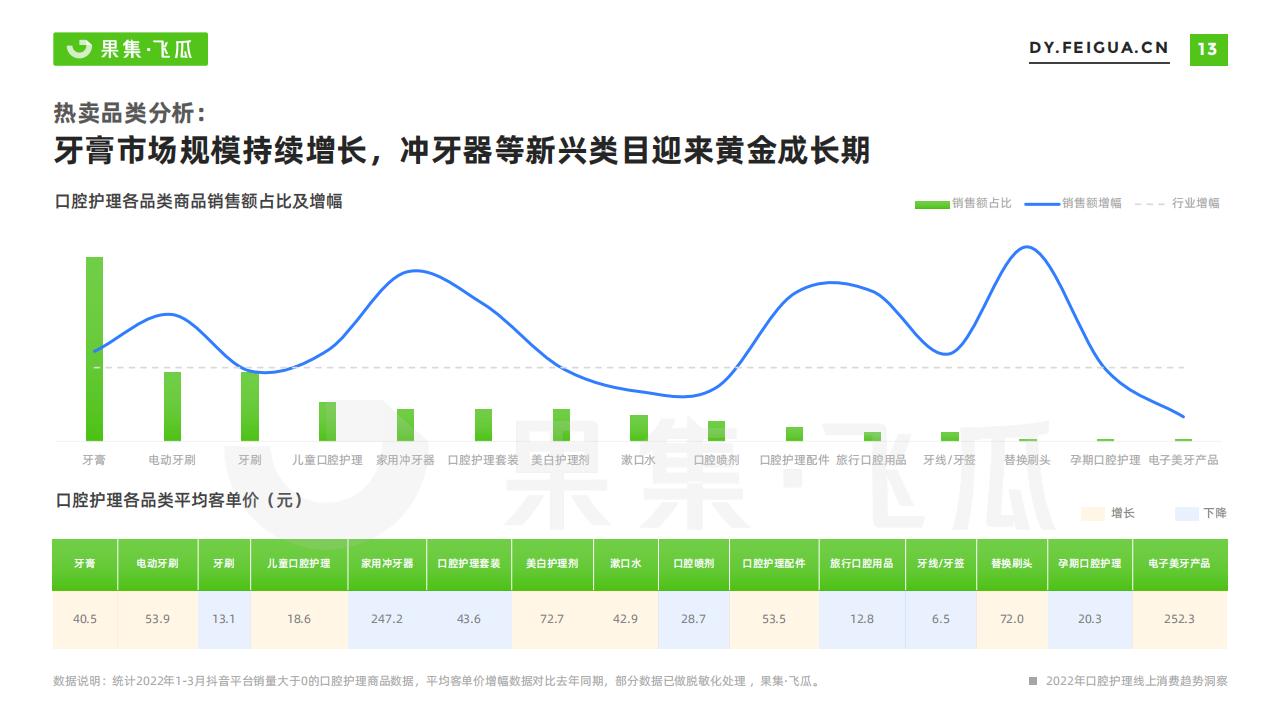Click the 热卖品类分析 heading

(131, 113)
